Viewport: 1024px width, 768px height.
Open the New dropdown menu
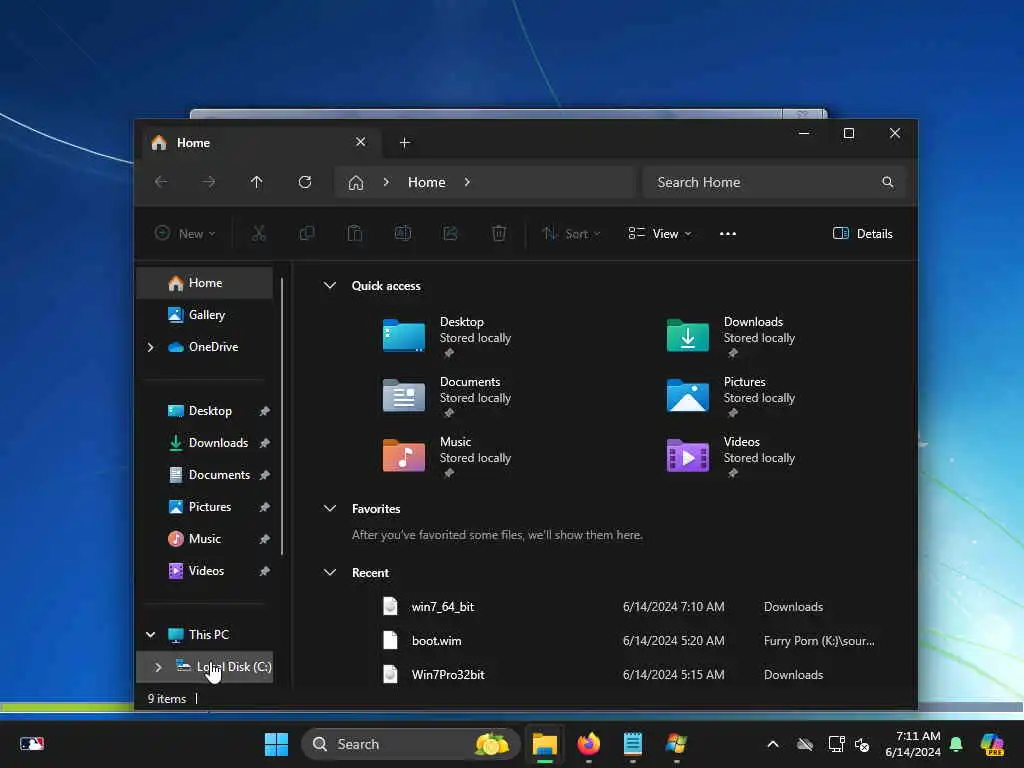tap(185, 233)
